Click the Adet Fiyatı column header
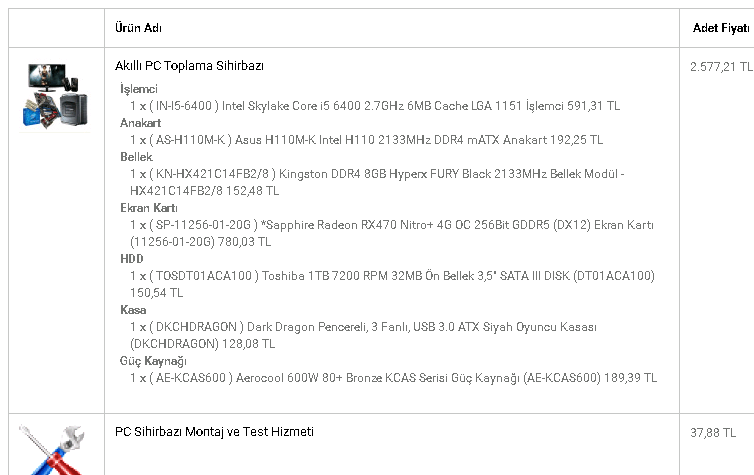The image size is (754, 475). point(720,29)
